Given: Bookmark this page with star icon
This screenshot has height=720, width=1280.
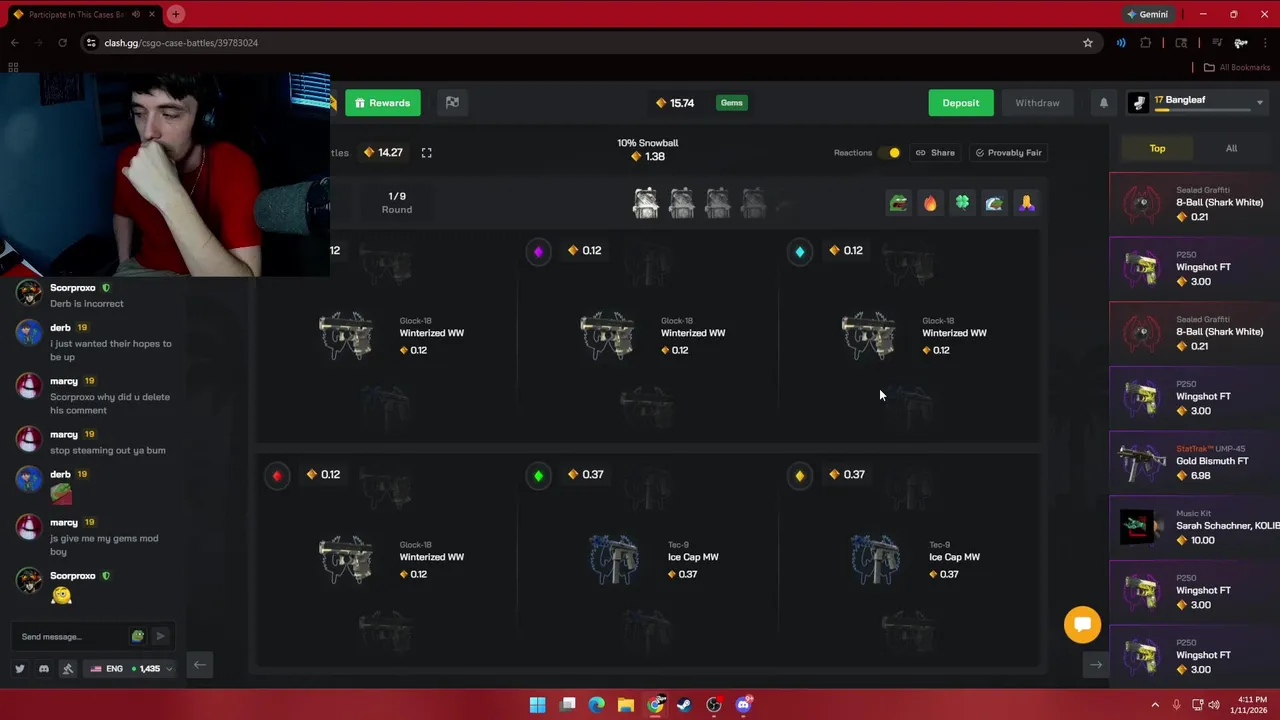Looking at the screenshot, I should (x=1087, y=43).
